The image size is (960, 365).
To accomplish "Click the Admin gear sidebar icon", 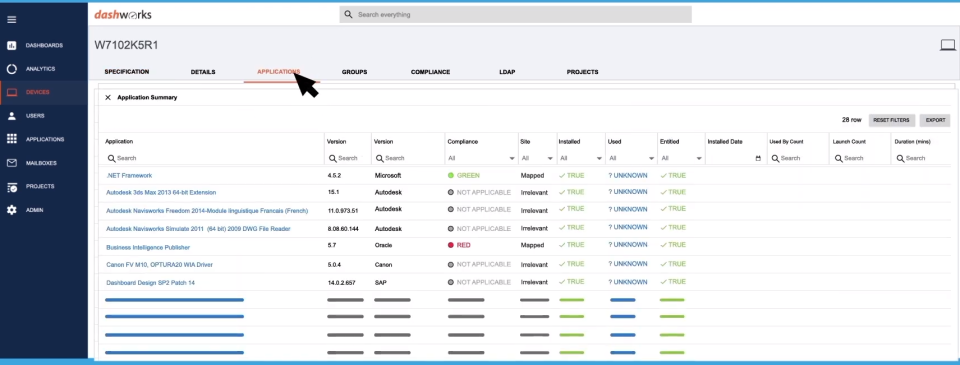I will coord(12,210).
